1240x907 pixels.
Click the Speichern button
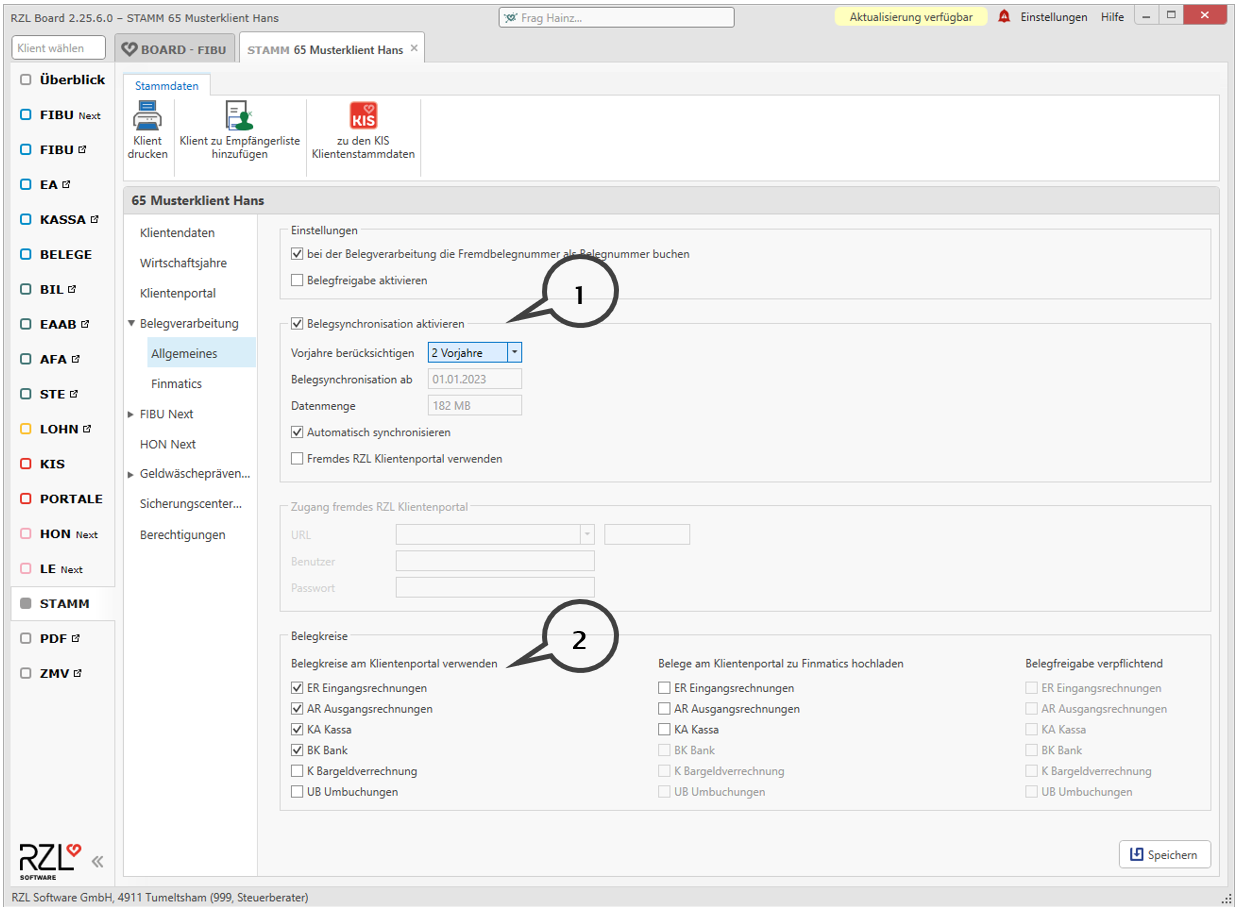1164,855
